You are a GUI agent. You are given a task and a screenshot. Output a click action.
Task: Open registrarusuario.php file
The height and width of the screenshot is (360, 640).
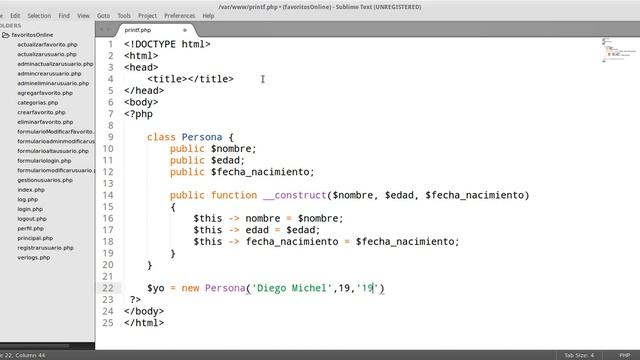coord(45,248)
